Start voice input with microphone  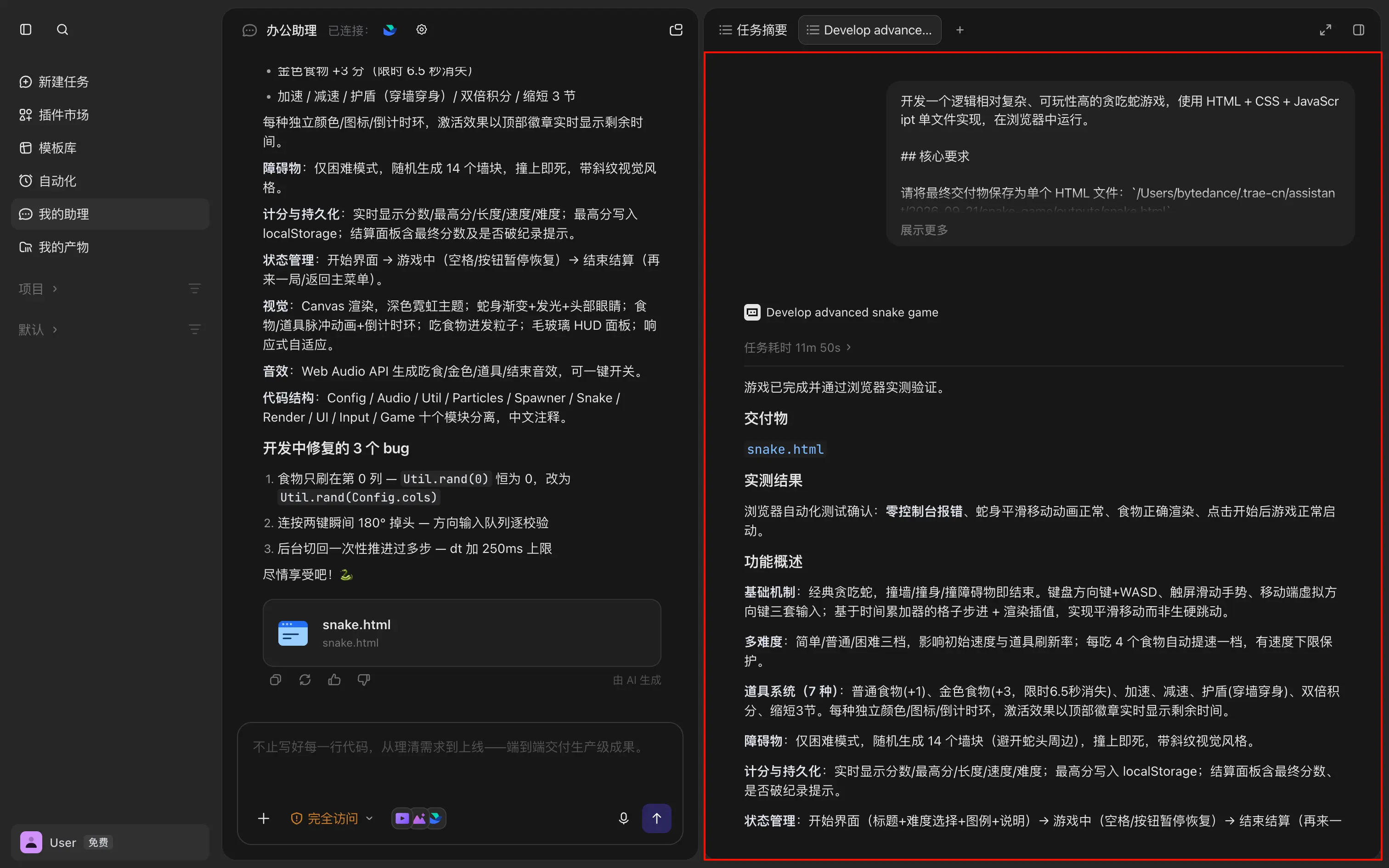point(623,818)
